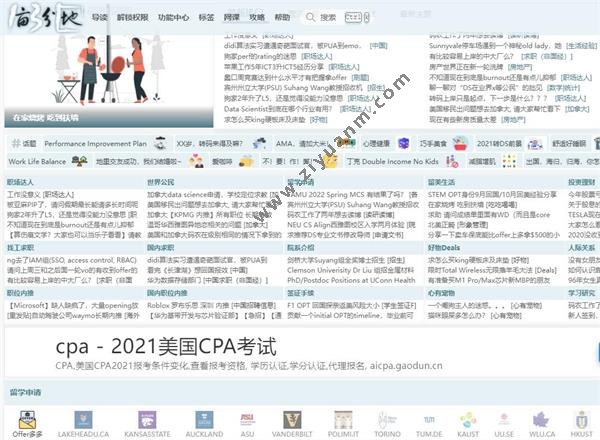
Task: Open the Double Income No Kids topic
Action: point(392,161)
